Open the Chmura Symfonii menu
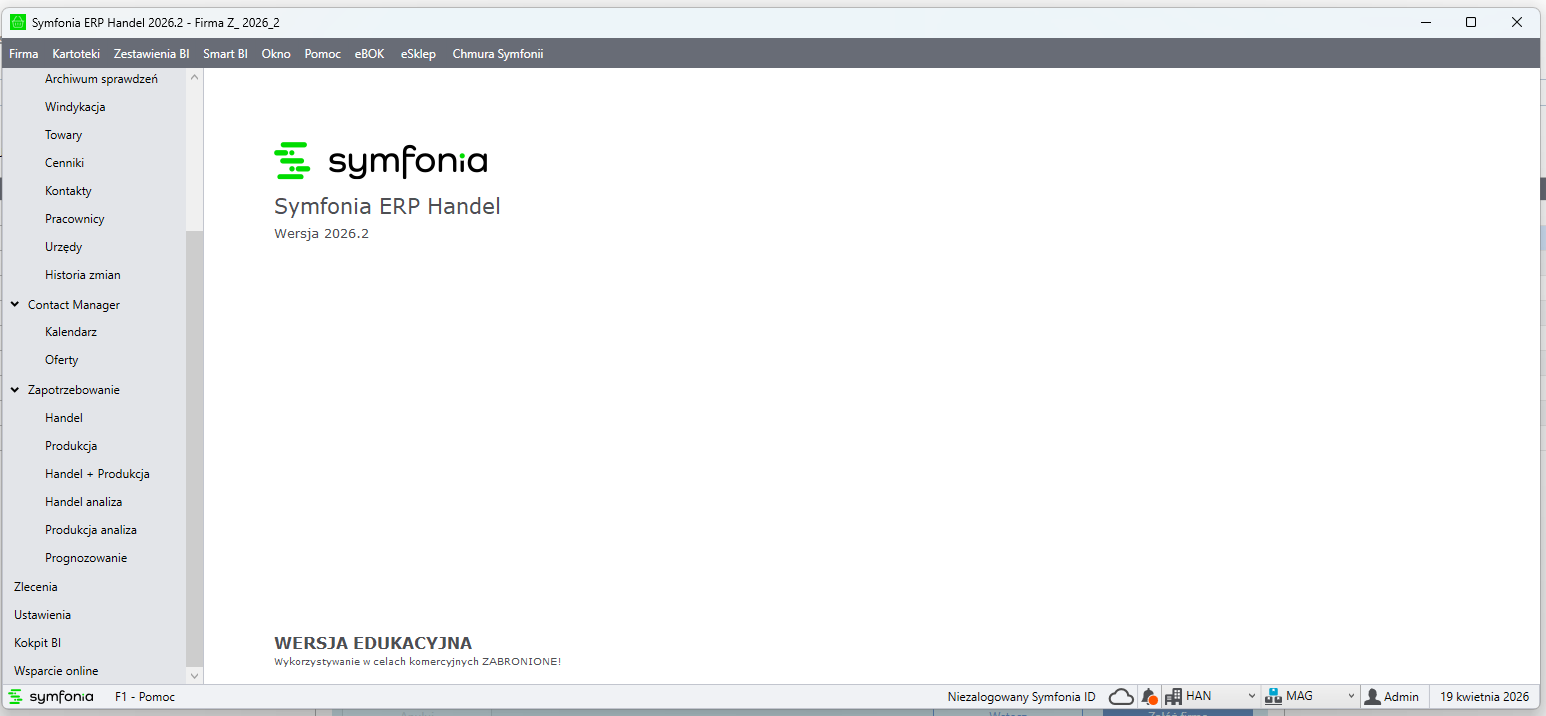This screenshot has height=716, width=1546. (497, 54)
